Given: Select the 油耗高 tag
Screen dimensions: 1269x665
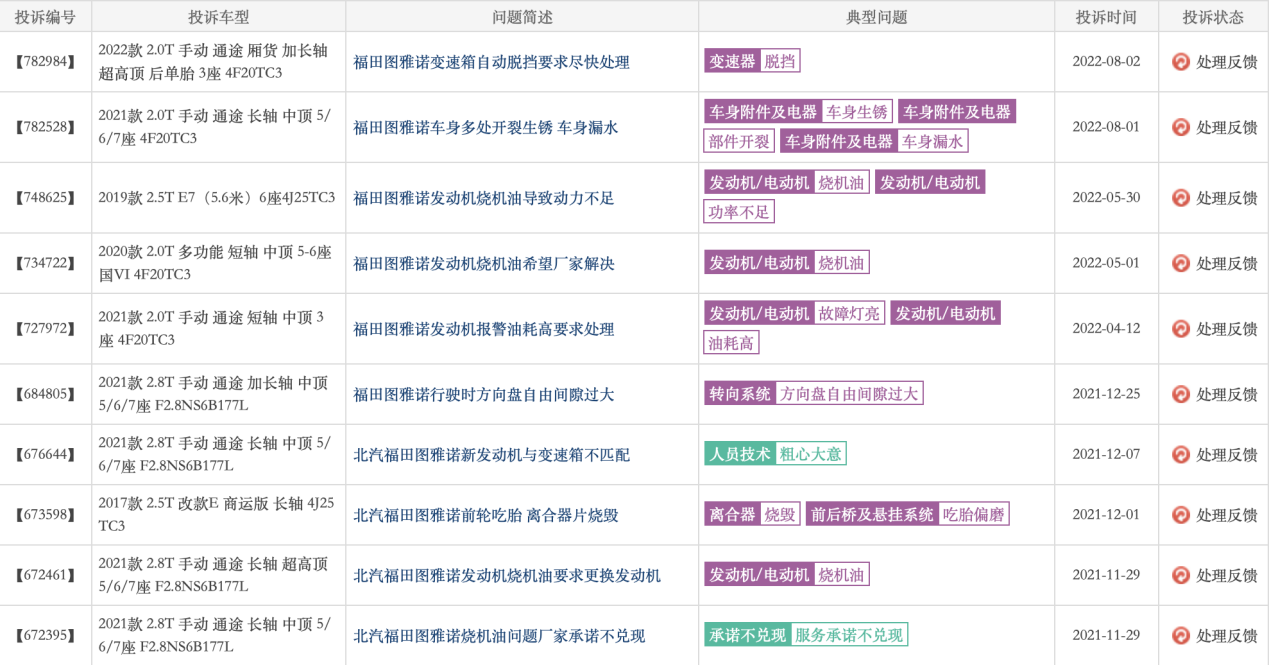Looking at the screenshot, I should click(x=731, y=343).
